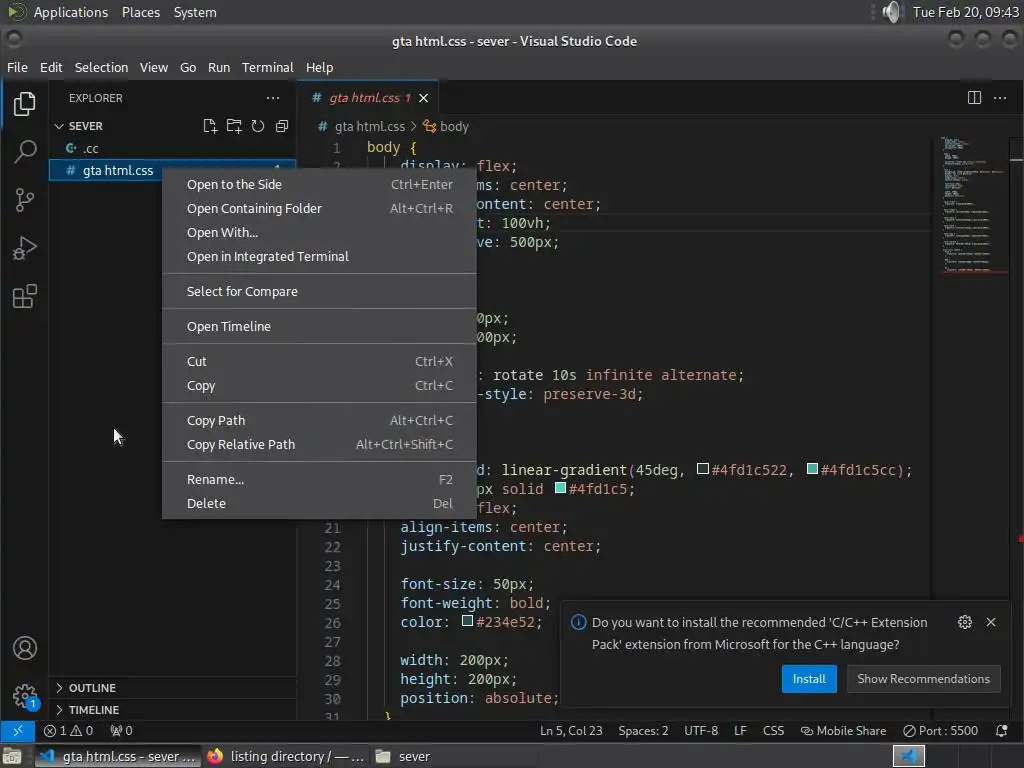Choose Open Timeline from context menu
The height and width of the screenshot is (768, 1024).
pos(319,327)
